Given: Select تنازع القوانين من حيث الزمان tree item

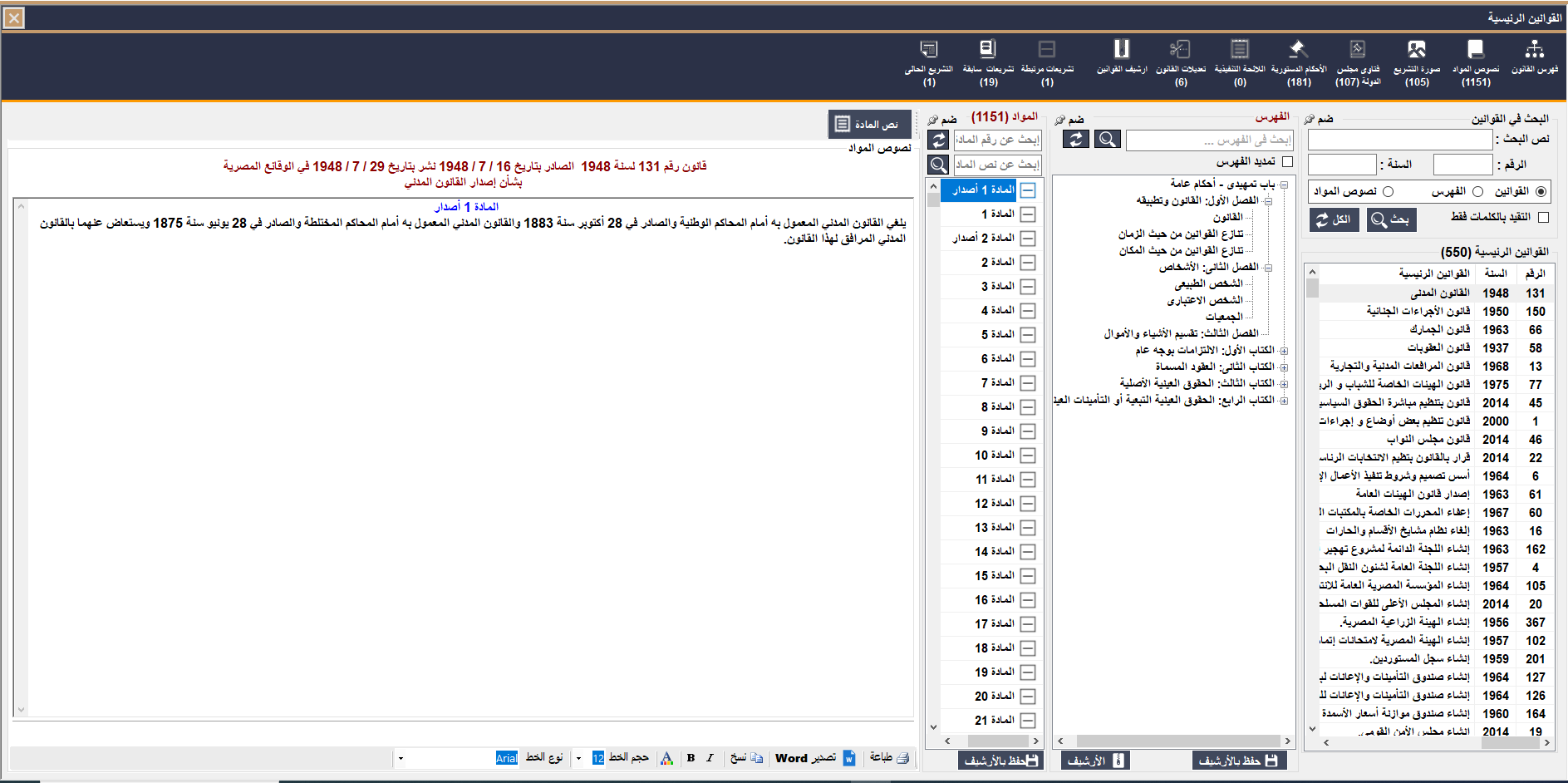Looking at the screenshot, I should (1181, 234).
